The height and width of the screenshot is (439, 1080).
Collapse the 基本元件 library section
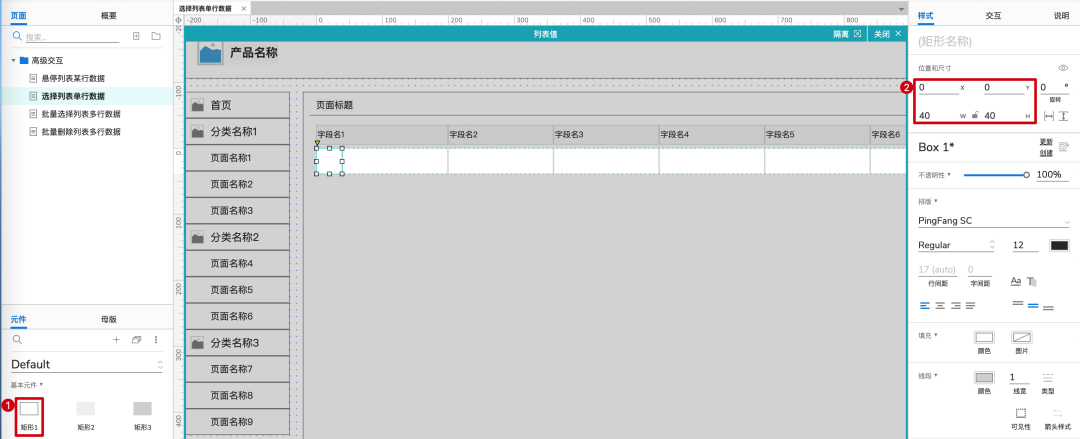27,385
